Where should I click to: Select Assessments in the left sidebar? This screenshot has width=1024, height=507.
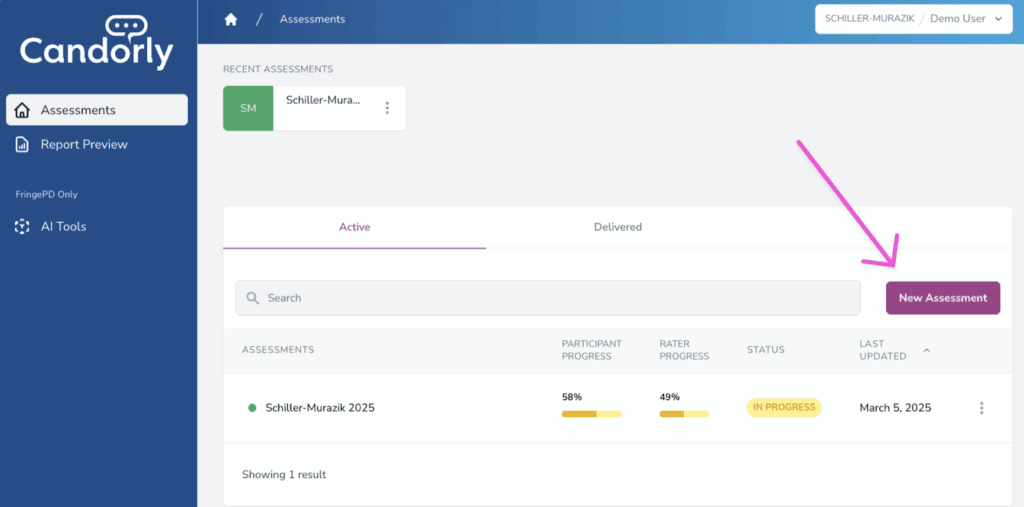(96, 110)
